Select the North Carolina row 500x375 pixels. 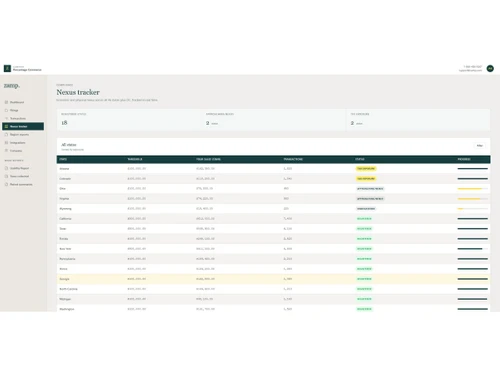click(x=273, y=289)
